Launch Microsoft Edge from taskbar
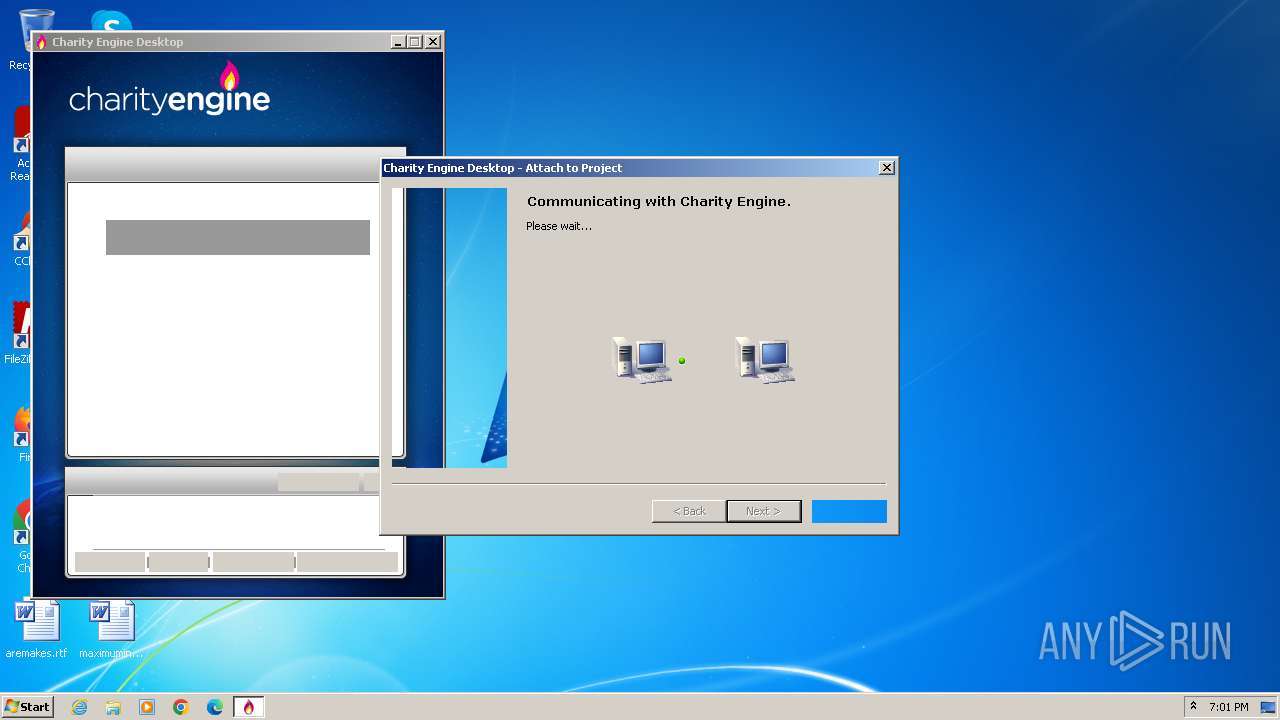The image size is (1280, 720). (x=215, y=707)
